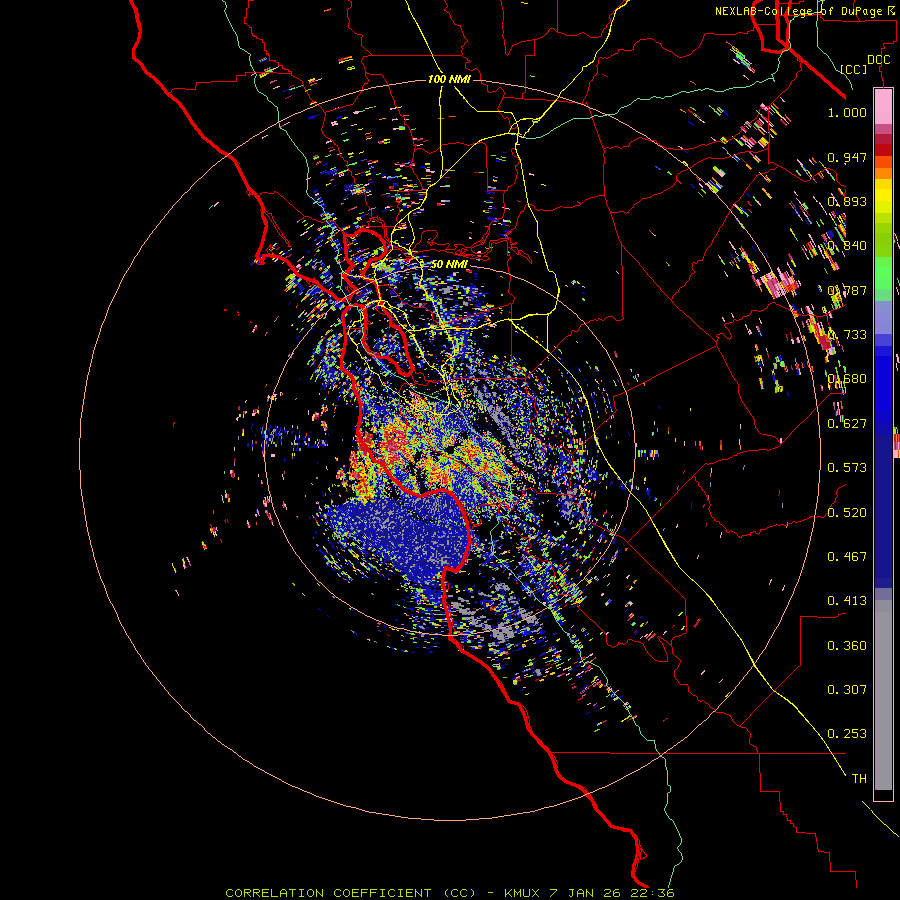900x900 pixels.
Task: Click the 0.627 scale value
Action: point(847,423)
